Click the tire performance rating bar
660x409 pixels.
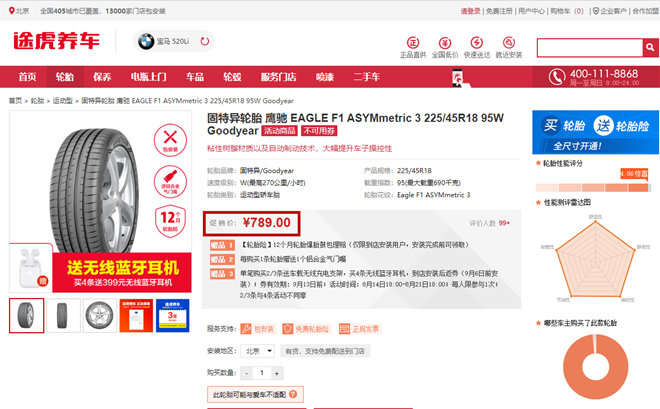pos(593,187)
